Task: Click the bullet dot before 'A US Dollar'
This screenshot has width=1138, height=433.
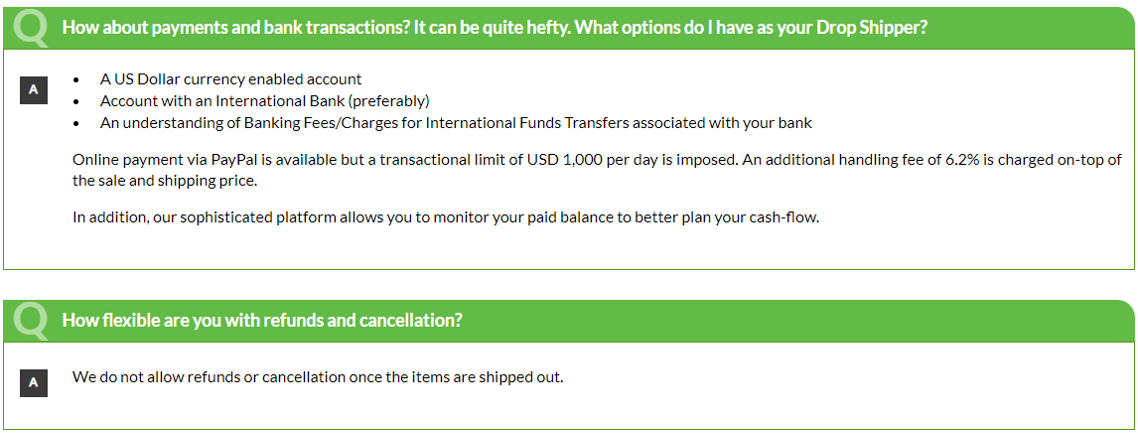Action: coord(76,80)
